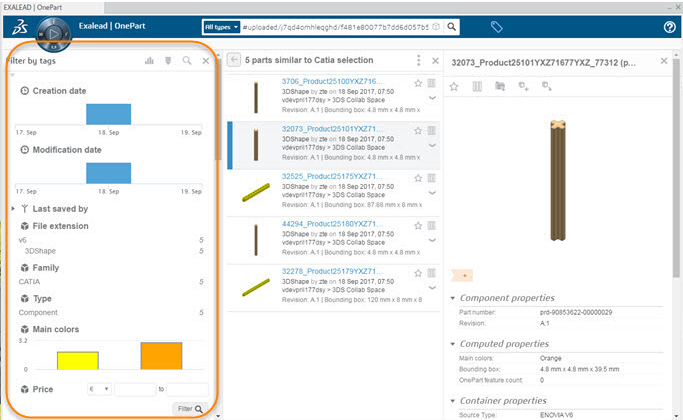Click compare icon for 3706_Product25100YXZ716
This screenshot has height=420, width=683.
click(432, 83)
